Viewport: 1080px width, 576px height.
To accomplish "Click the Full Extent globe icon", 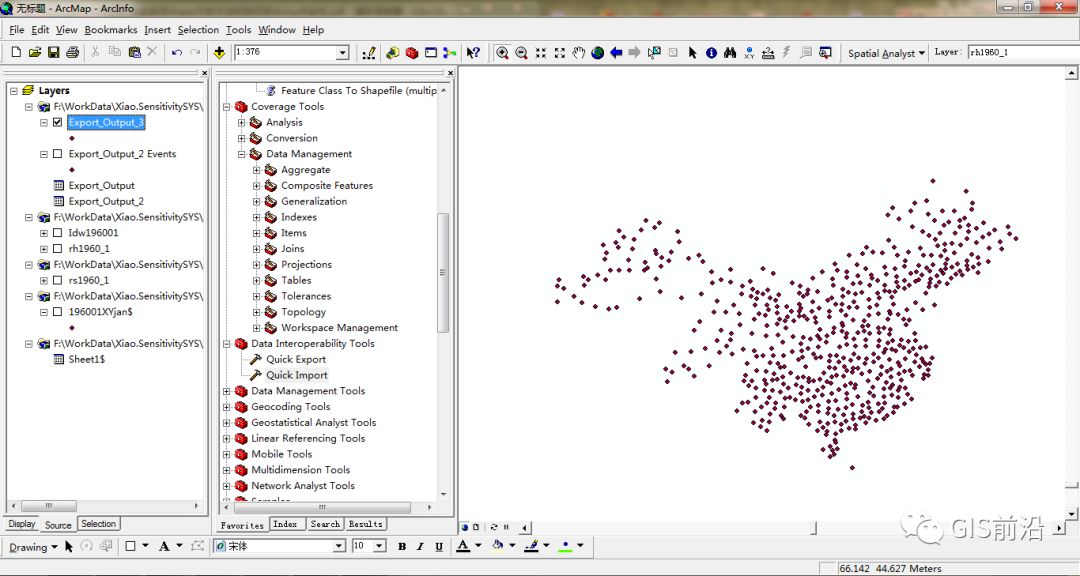I will 598,50.
